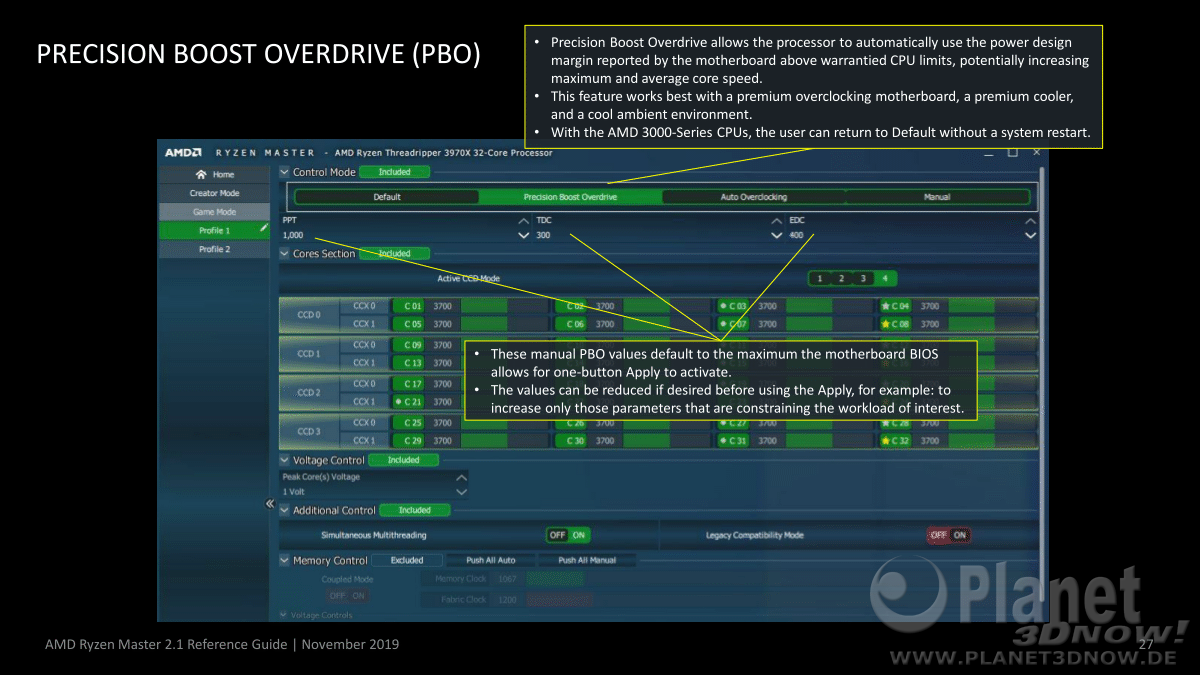1200x675 pixels.
Task: Click the Memory Clock 1067 value
Action: (507, 579)
